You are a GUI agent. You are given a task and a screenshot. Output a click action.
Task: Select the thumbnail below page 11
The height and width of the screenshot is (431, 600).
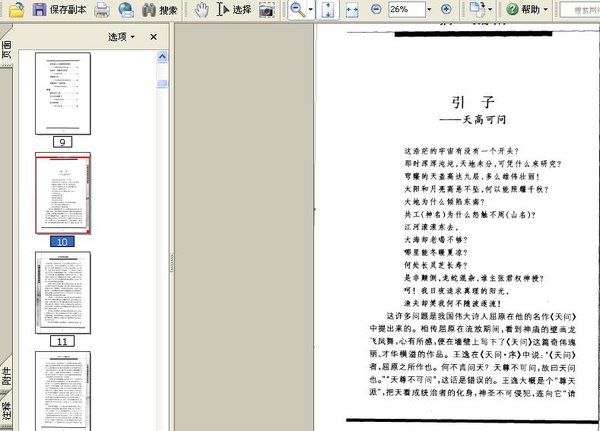pos(63,391)
